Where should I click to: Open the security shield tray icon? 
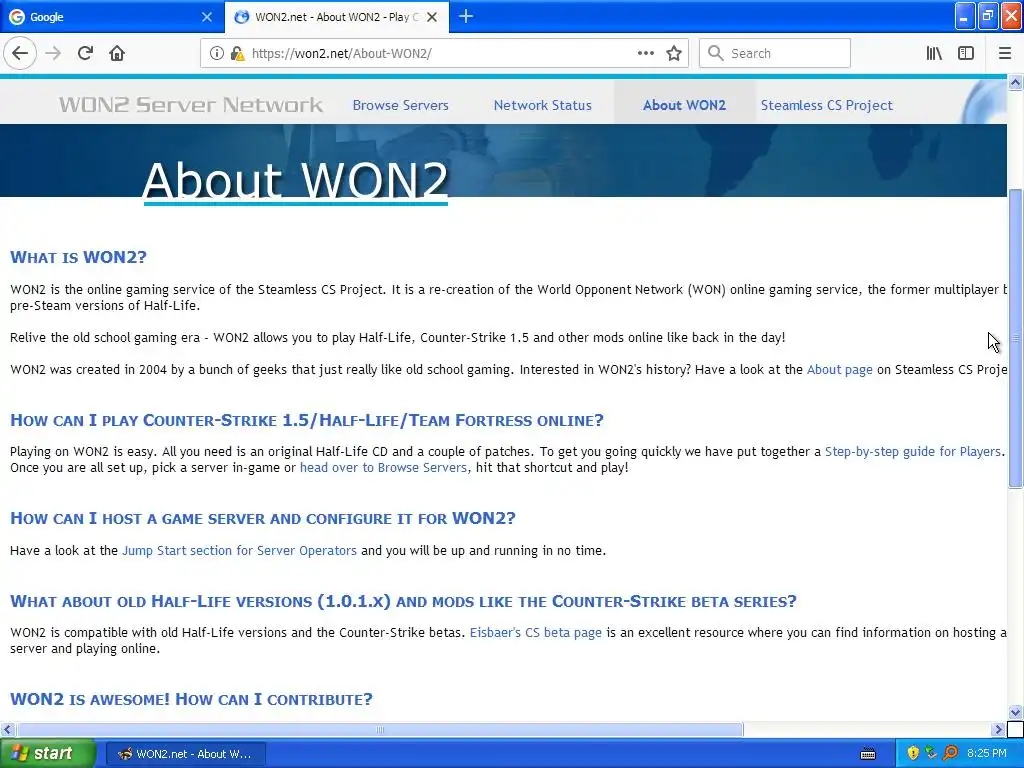click(913, 754)
